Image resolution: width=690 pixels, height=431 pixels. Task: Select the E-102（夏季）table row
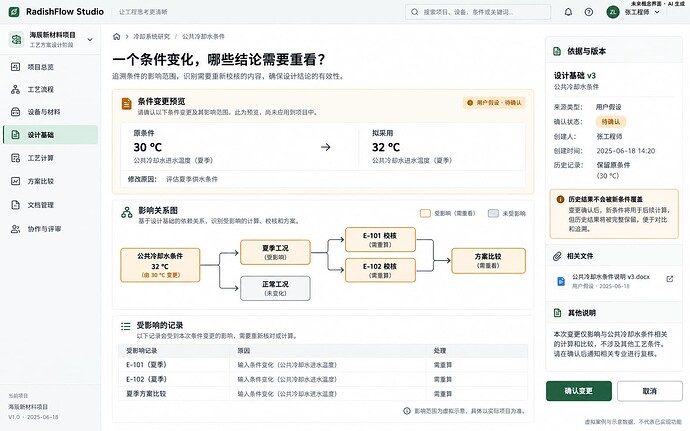coord(323,379)
